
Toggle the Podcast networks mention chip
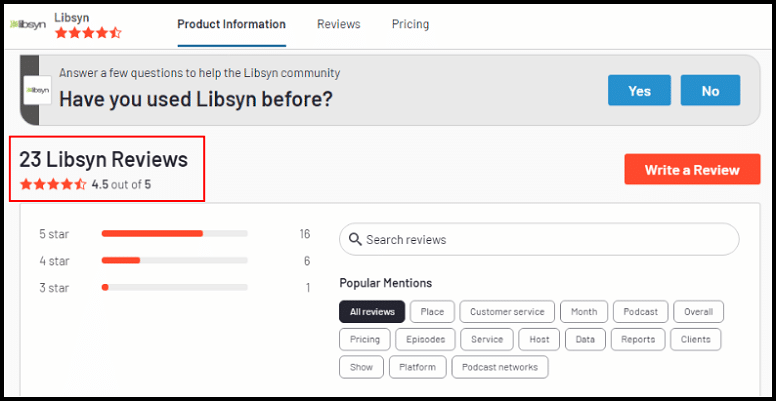coord(500,367)
